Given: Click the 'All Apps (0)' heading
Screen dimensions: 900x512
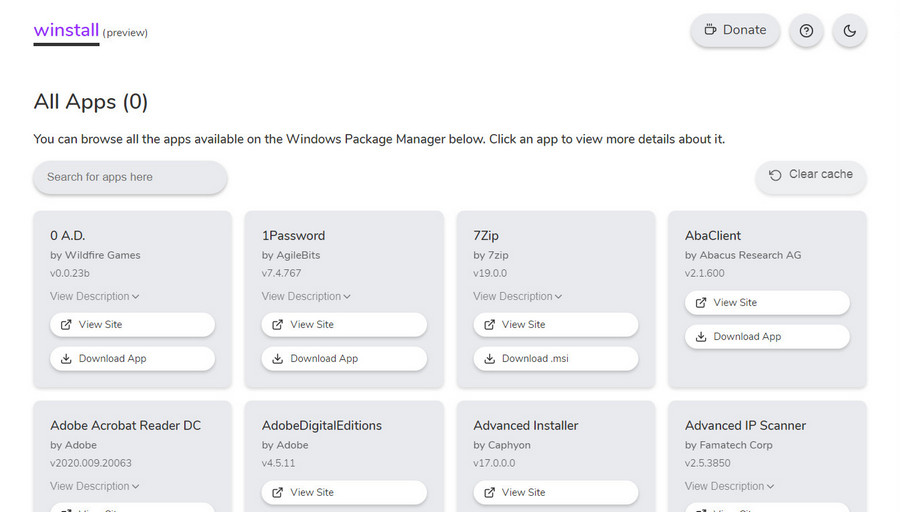Looking at the screenshot, I should click(91, 102).
